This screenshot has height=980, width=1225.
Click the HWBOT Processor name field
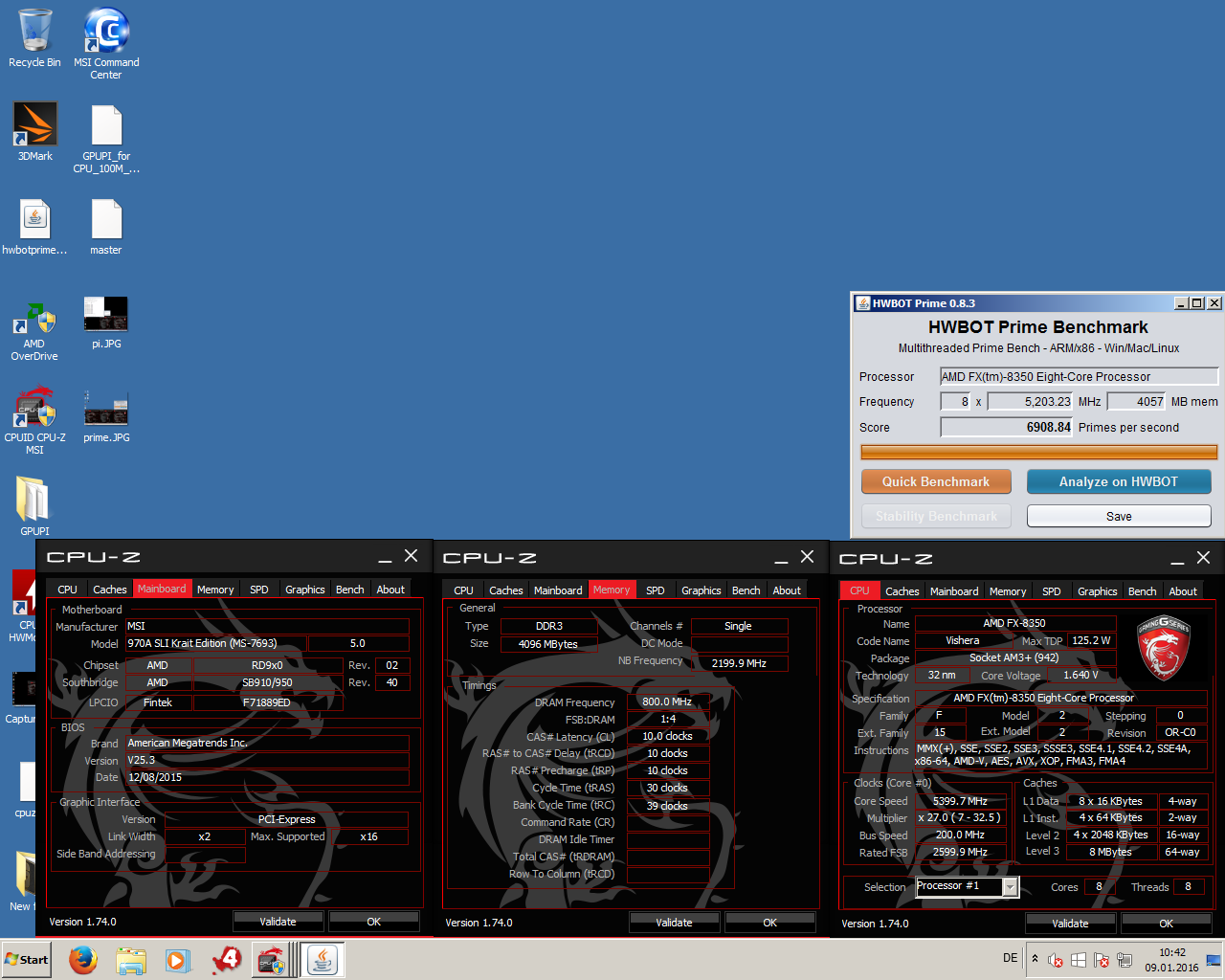point(1079,376)
